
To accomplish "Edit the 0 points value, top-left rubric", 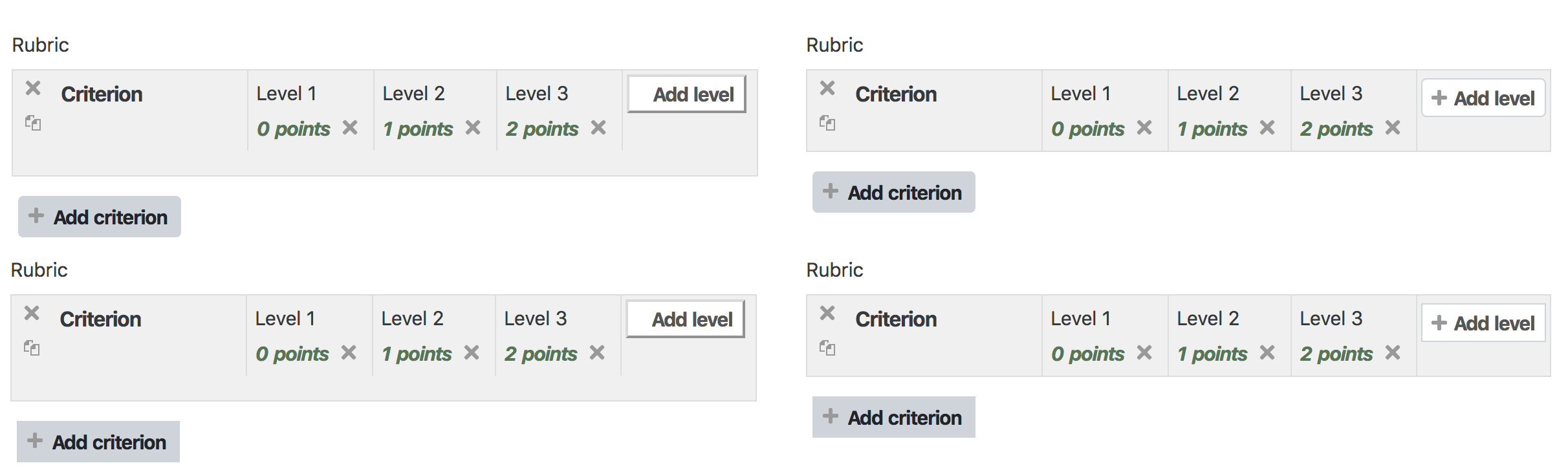I will tap(294, 129).
